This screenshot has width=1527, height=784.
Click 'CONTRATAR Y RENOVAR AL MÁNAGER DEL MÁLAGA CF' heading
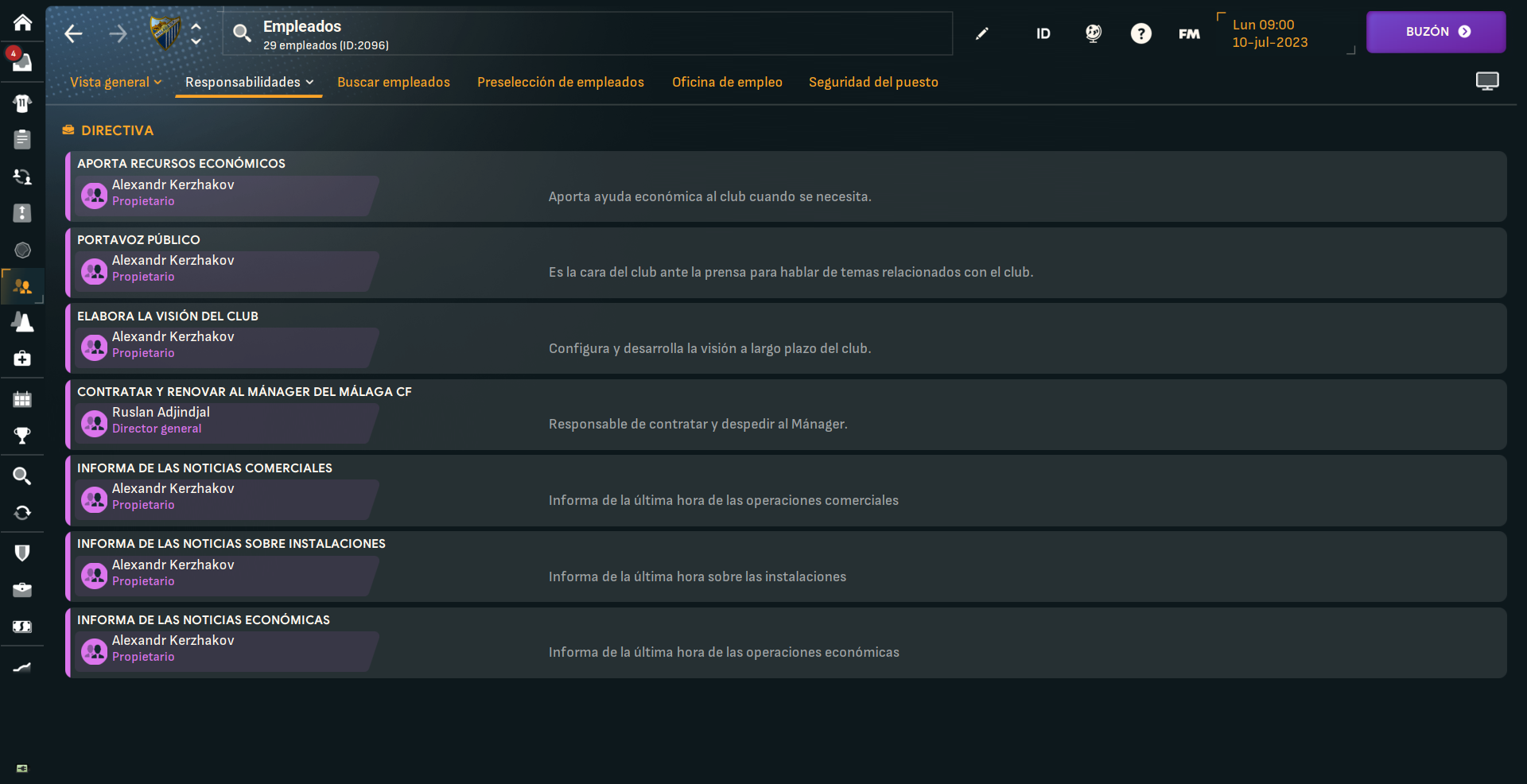coord(244,391)
